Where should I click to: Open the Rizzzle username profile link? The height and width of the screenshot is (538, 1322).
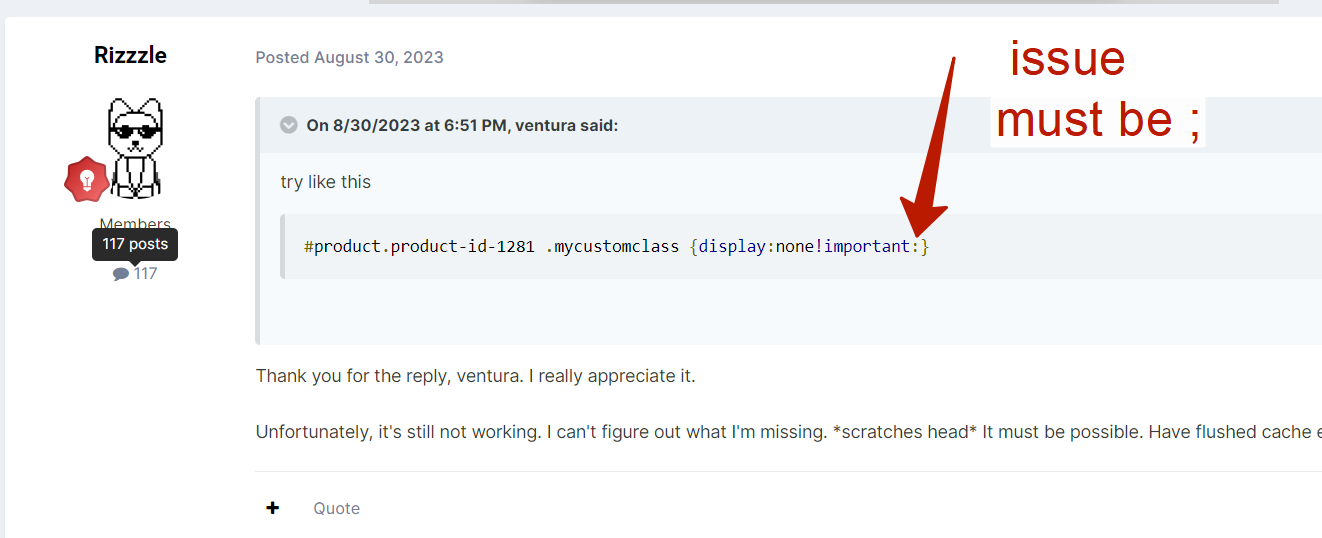pos(130,55)
